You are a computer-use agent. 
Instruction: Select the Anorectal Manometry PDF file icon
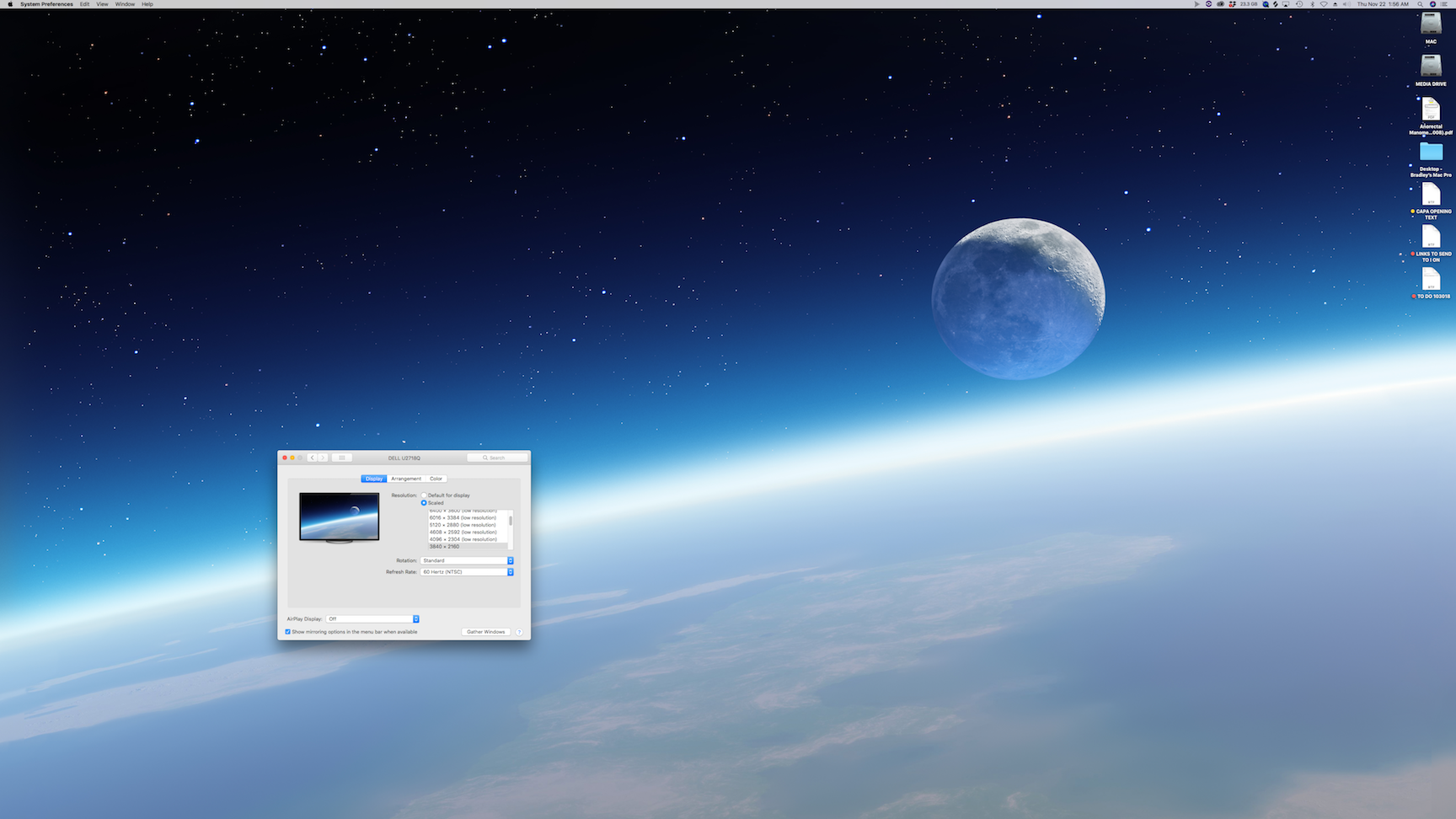coord(1431,110)
